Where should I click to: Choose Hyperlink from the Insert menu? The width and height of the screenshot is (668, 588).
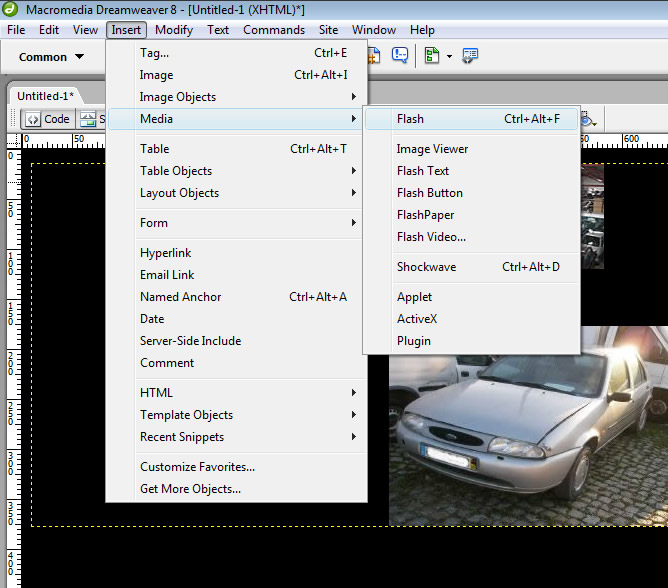coord(165,253)
